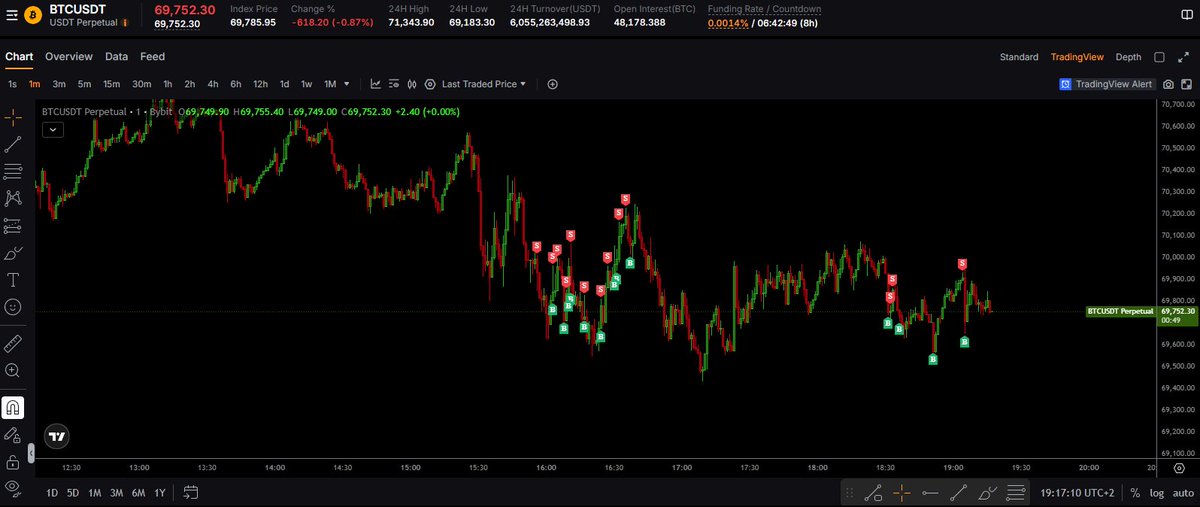
Task: Change the candlestick chart type
Action: coord(412,84)
